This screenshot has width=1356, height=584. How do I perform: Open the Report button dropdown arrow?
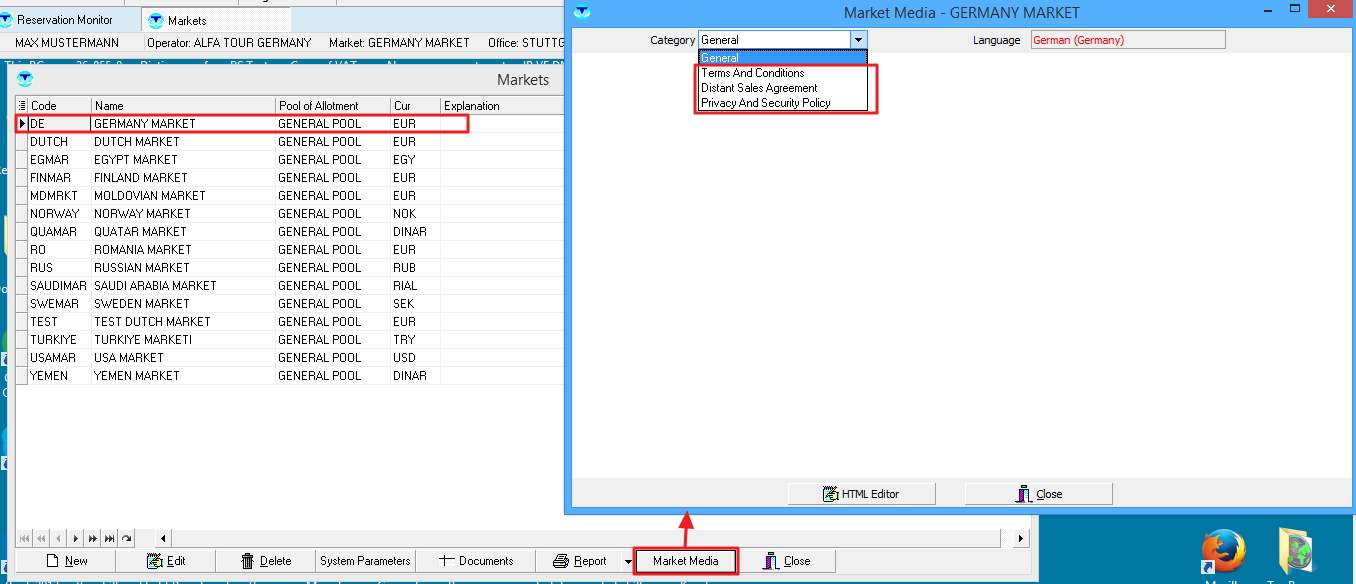[628, 562]
